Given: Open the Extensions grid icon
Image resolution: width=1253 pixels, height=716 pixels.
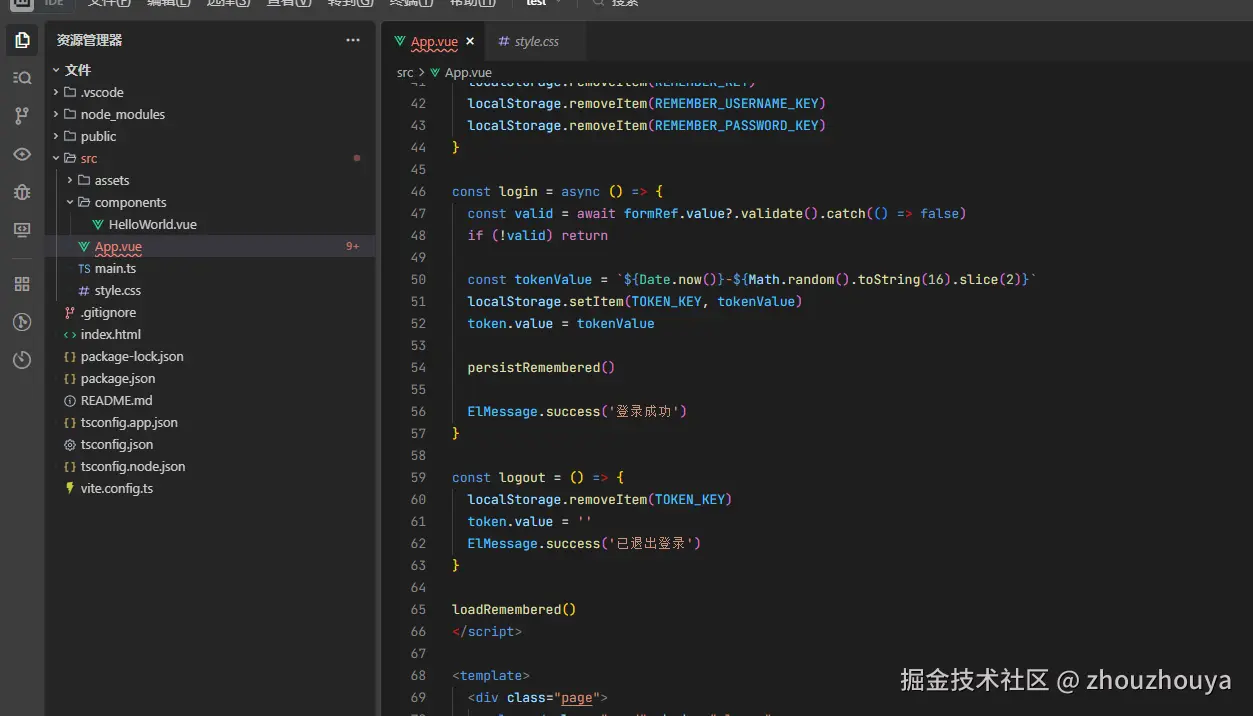Looking at the screenshot, I should click(22, 284).
